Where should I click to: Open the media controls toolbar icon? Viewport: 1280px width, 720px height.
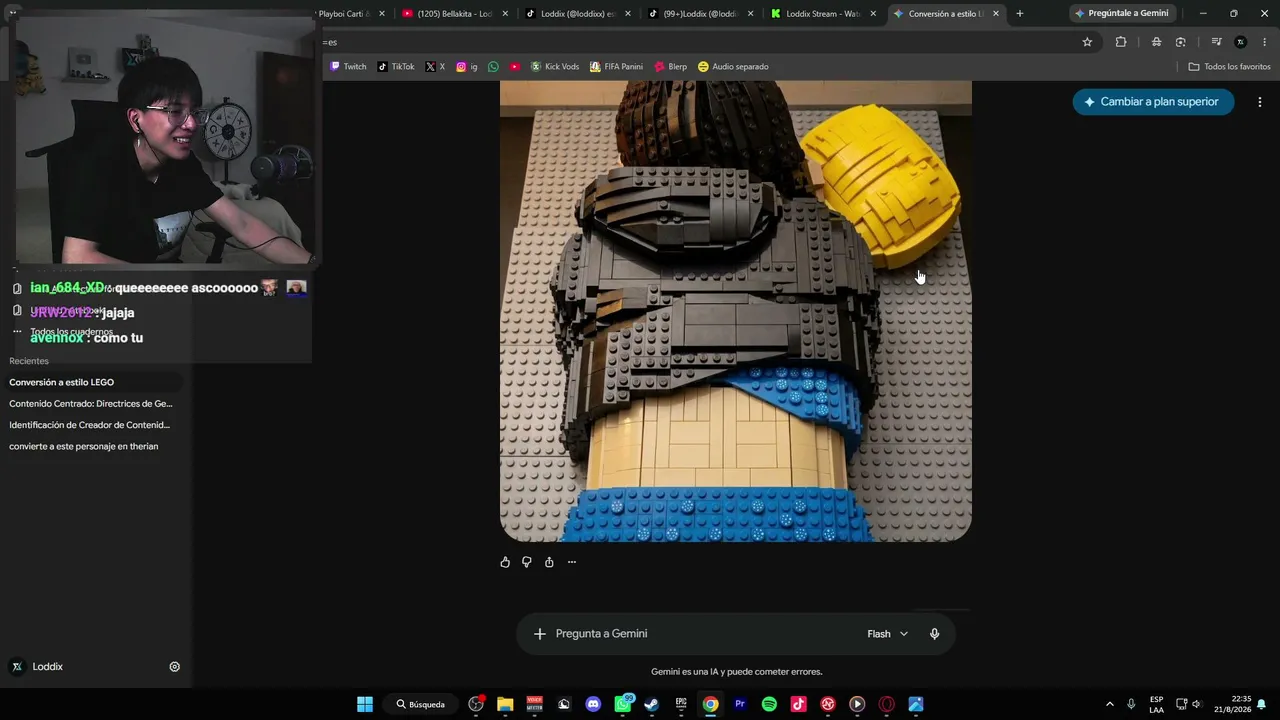pos(1216,42)
